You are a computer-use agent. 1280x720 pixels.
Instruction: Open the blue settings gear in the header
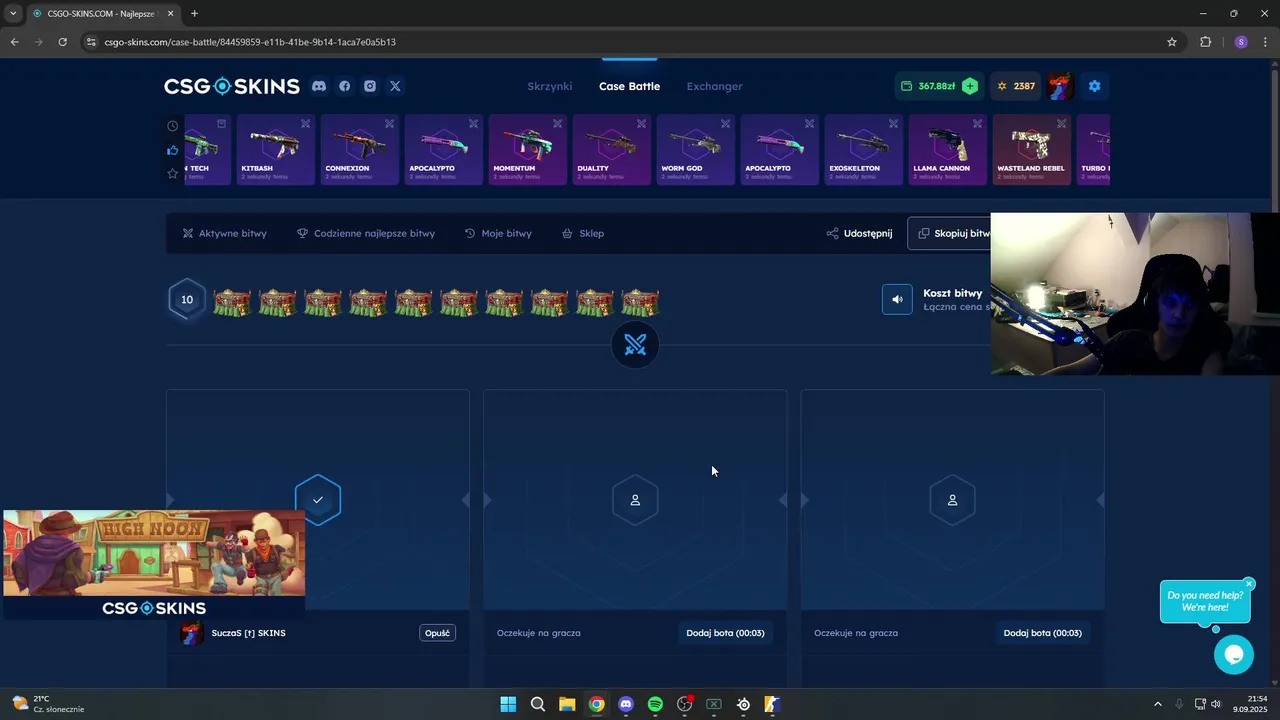(1094, 86)
